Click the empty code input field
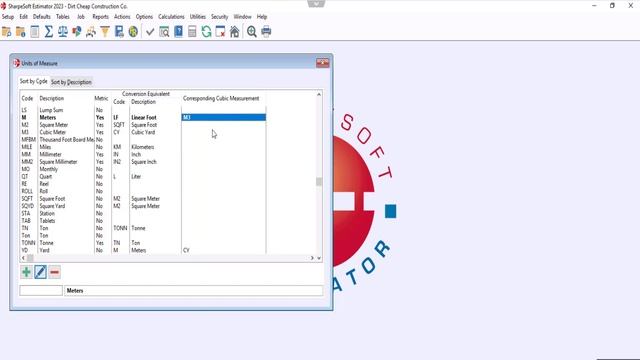The image size is (640, 360). [x=41, y=291]
